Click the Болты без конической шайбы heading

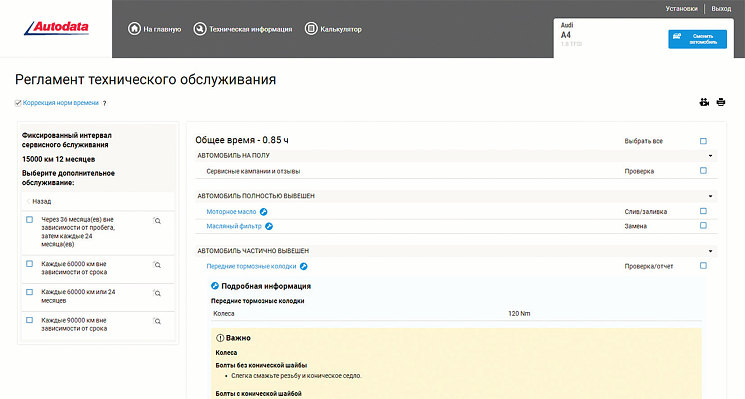pos(261,365)
